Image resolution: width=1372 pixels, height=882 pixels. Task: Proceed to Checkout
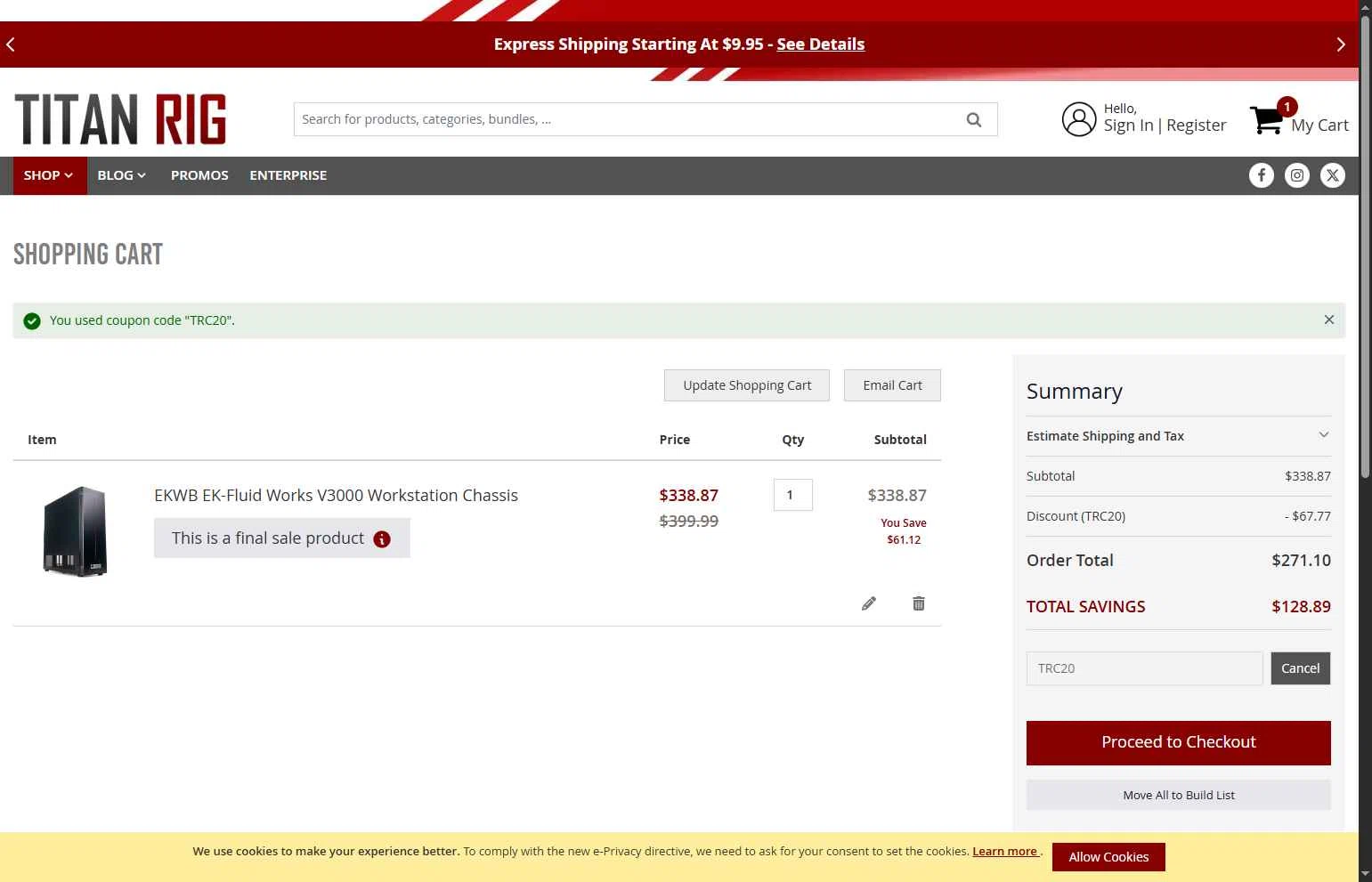[x=1179, y=743]
